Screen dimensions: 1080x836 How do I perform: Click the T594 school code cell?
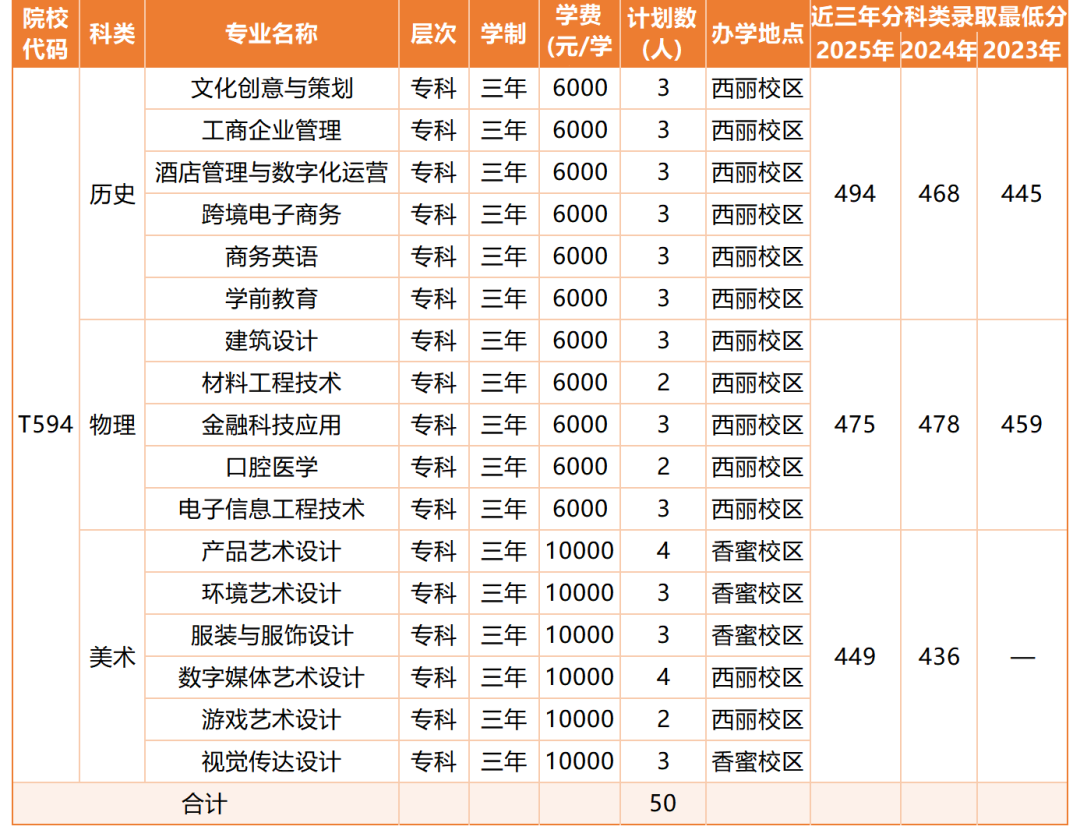tap(45, 425)
